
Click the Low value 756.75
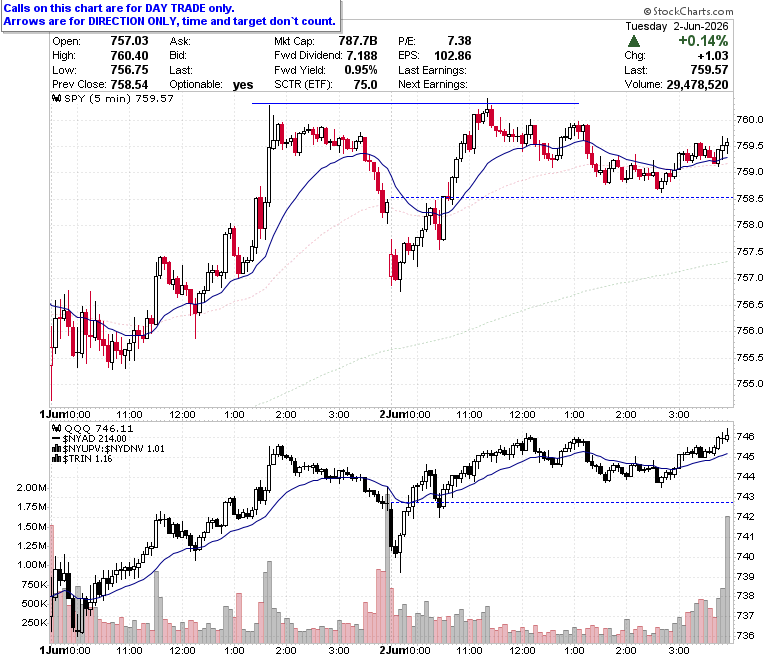[x=129, y=70]
